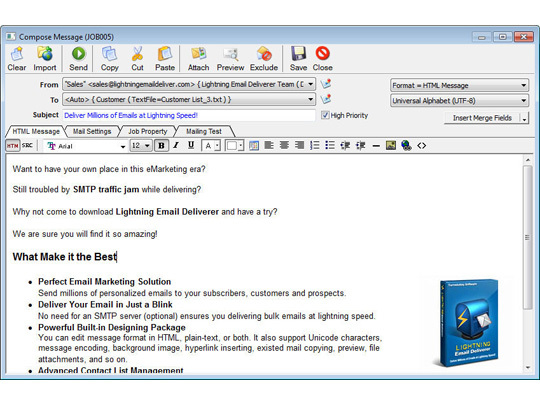Click the vertical scrollbar thumb
The height and width of the screenshot is (405, 540).
pos(527,237)
